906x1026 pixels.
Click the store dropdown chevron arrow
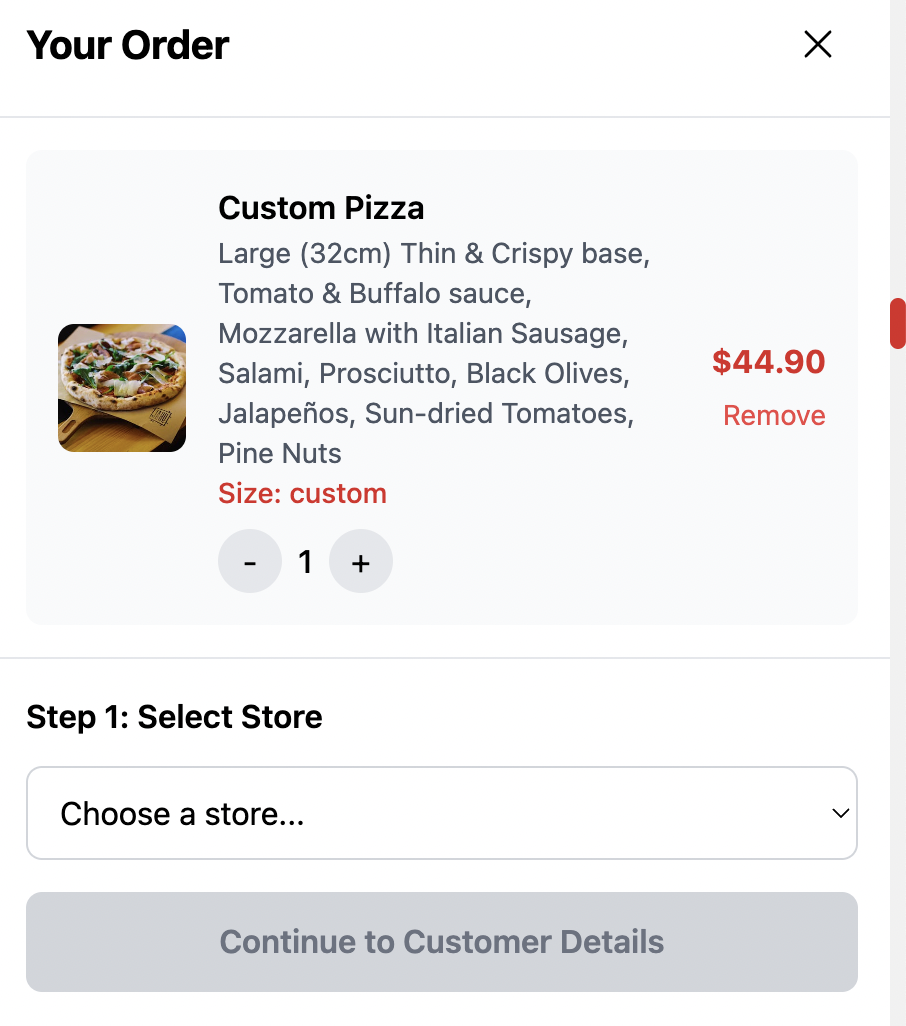tap(841, 813)
